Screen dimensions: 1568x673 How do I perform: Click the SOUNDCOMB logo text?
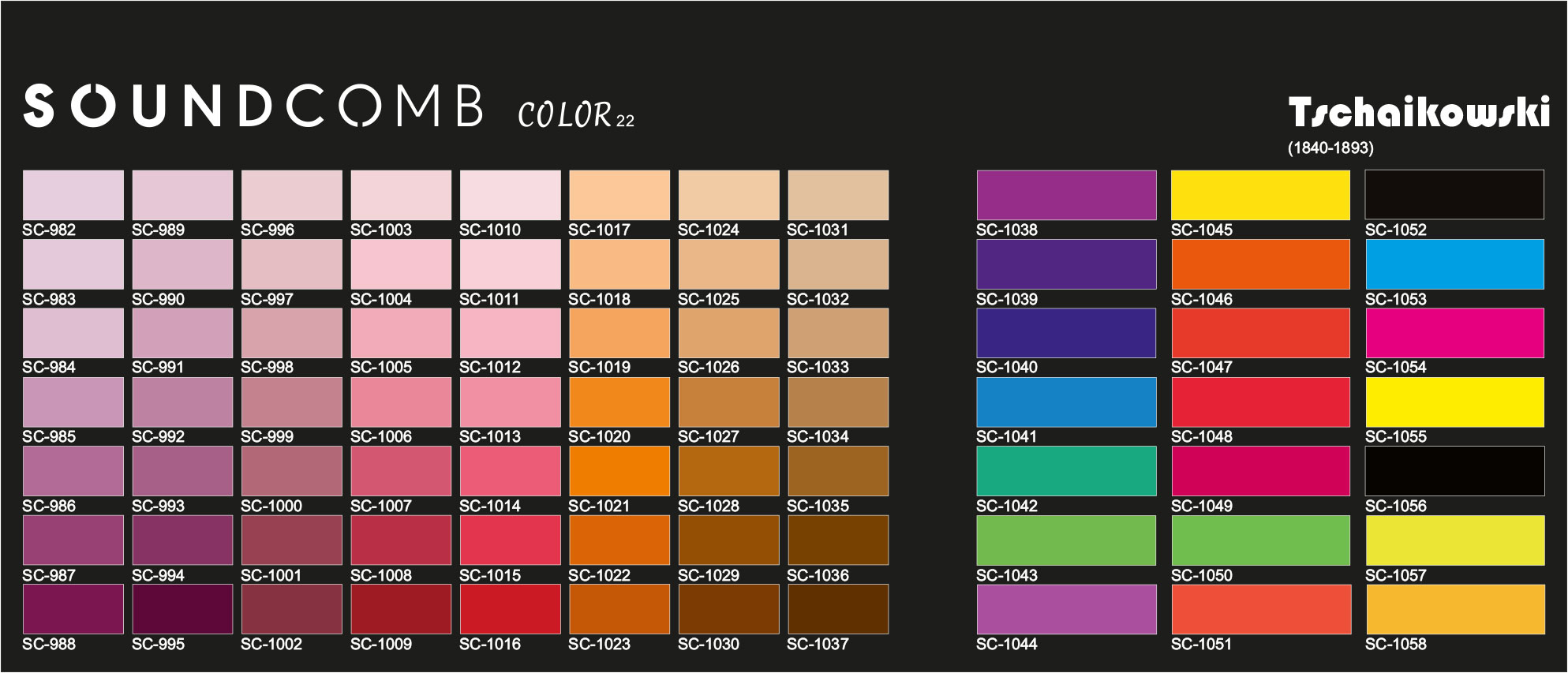[x=253, y=107]
